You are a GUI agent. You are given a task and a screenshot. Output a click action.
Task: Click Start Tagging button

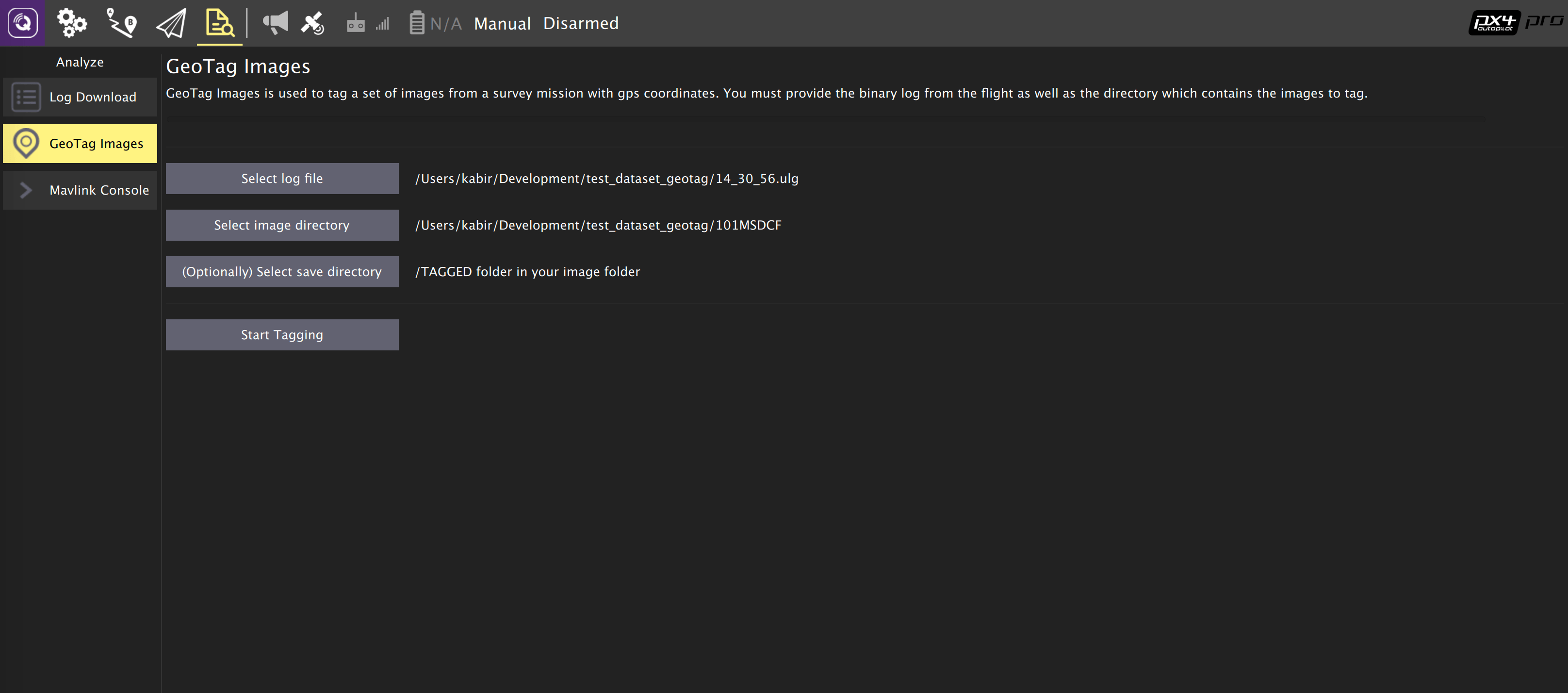point(282,334)
